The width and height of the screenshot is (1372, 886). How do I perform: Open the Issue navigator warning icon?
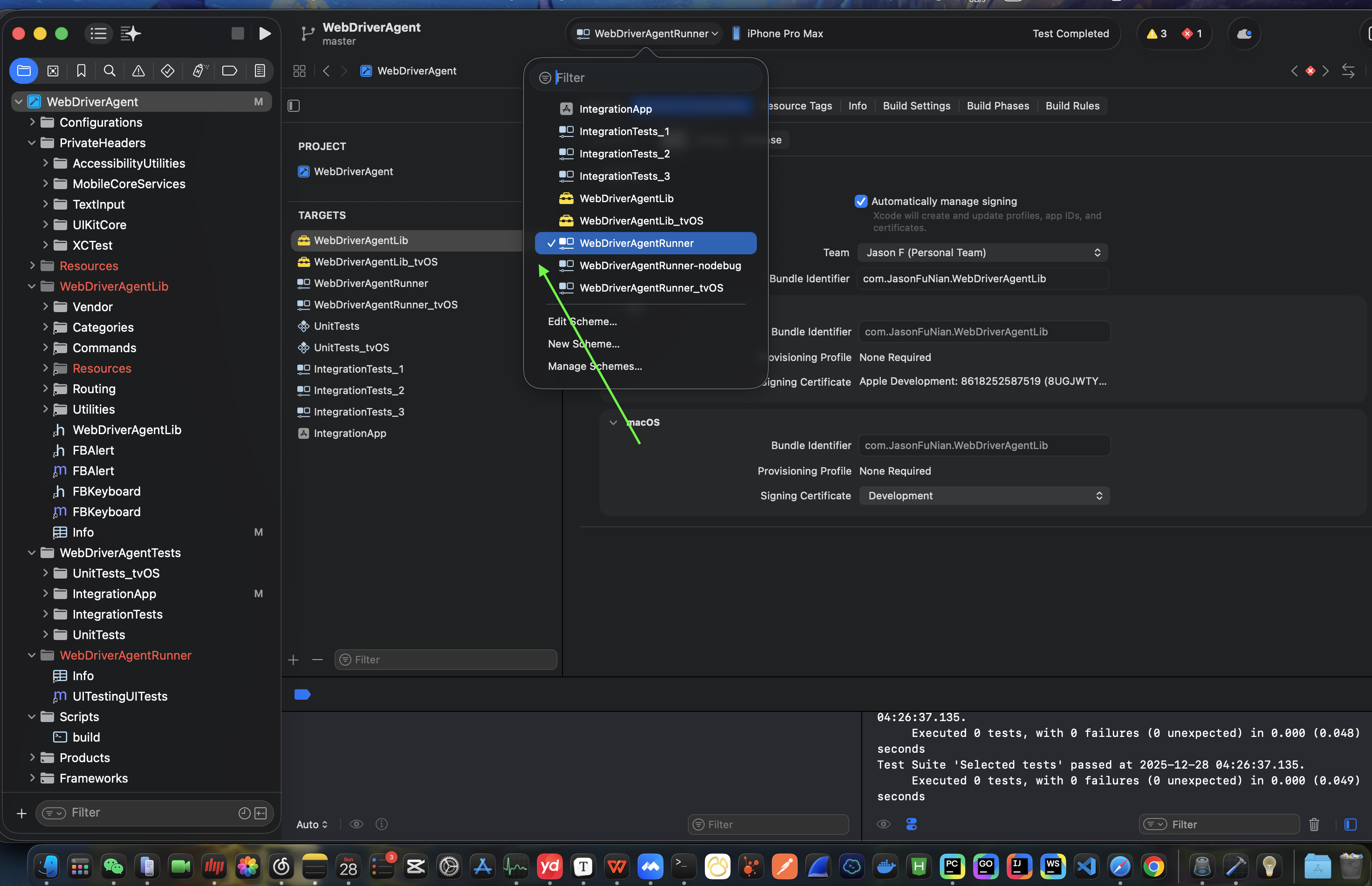(138, 71)
